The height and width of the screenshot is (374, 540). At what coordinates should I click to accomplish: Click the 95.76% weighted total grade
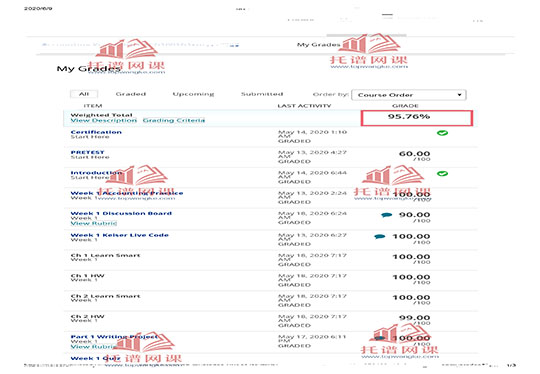tap(409, 116)
